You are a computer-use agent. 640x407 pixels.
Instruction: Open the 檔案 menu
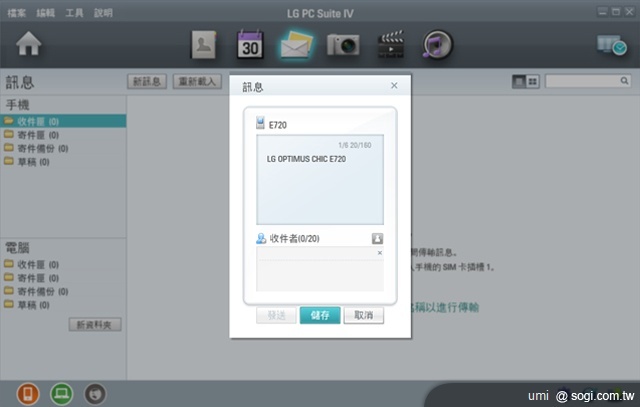click(x=17, y=13)
